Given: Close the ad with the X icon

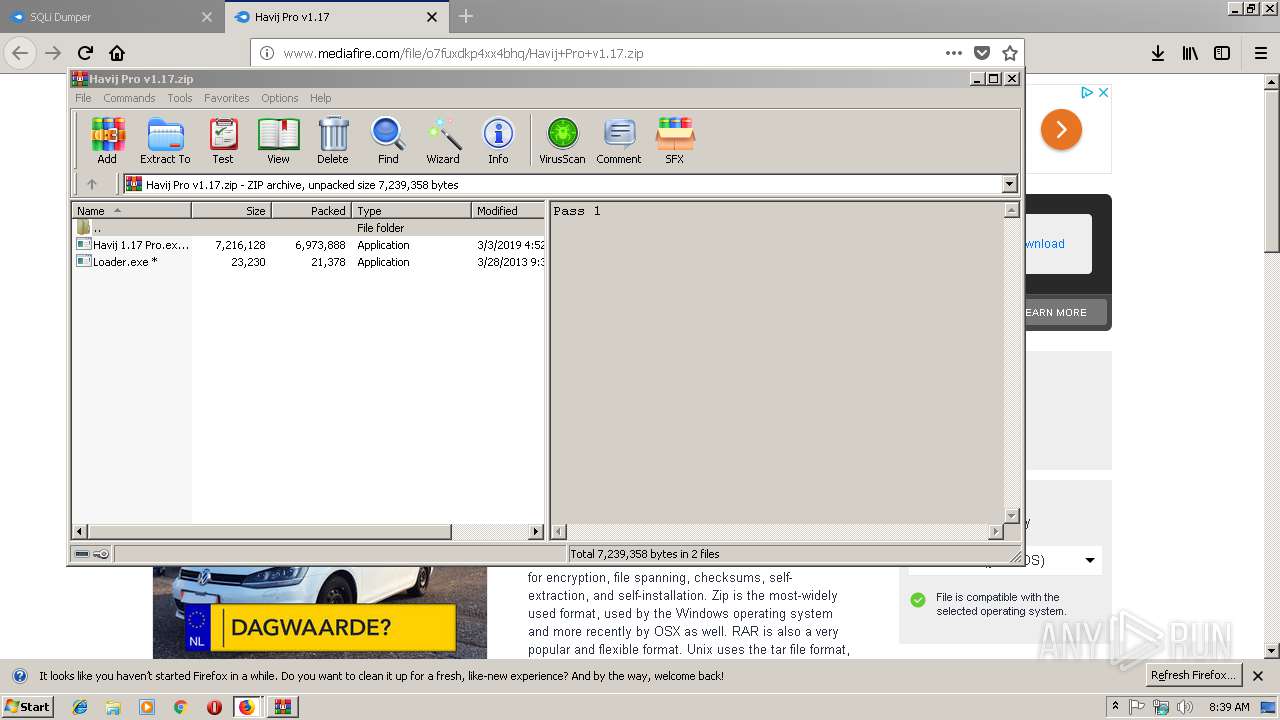Looking at the screenshot, I should pos(1103,92).
